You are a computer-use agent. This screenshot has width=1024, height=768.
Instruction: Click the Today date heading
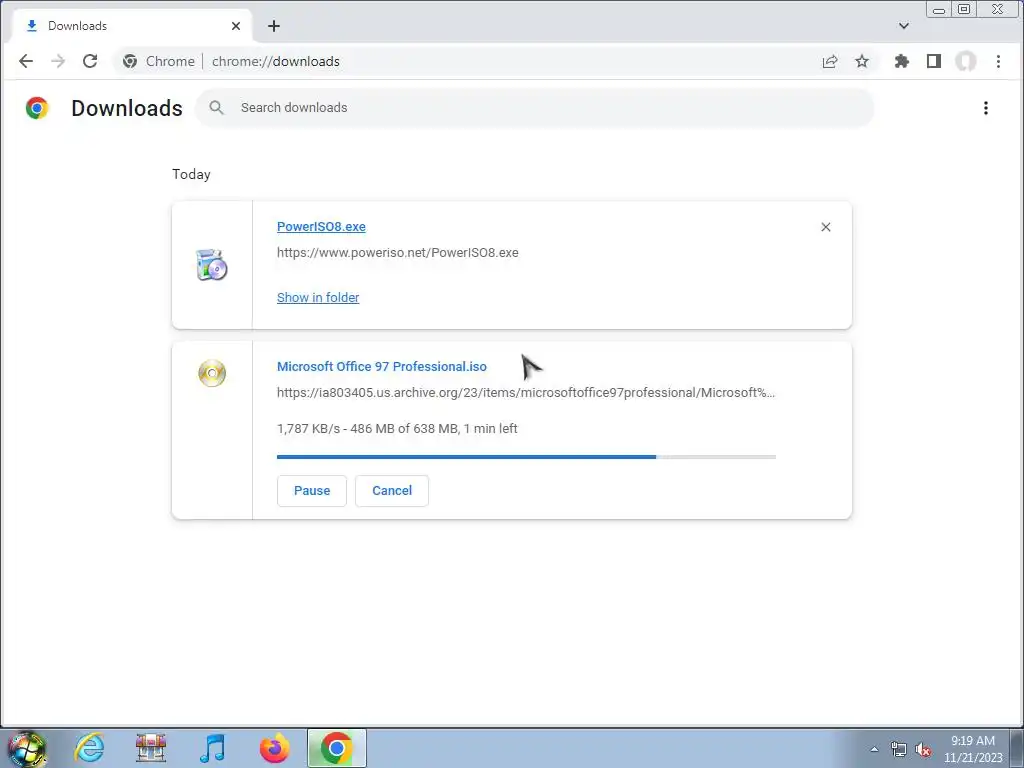(x=191, y=174)
